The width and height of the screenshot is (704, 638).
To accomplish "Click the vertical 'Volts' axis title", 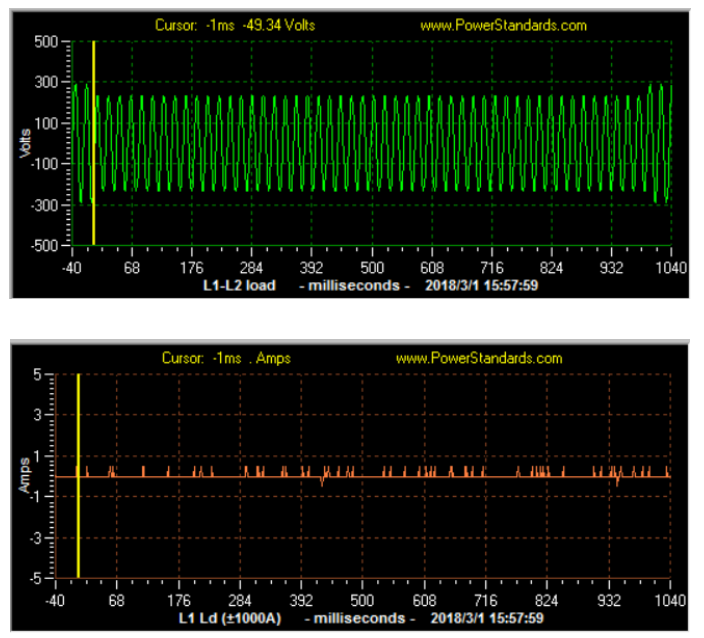I will click(27, 144).
